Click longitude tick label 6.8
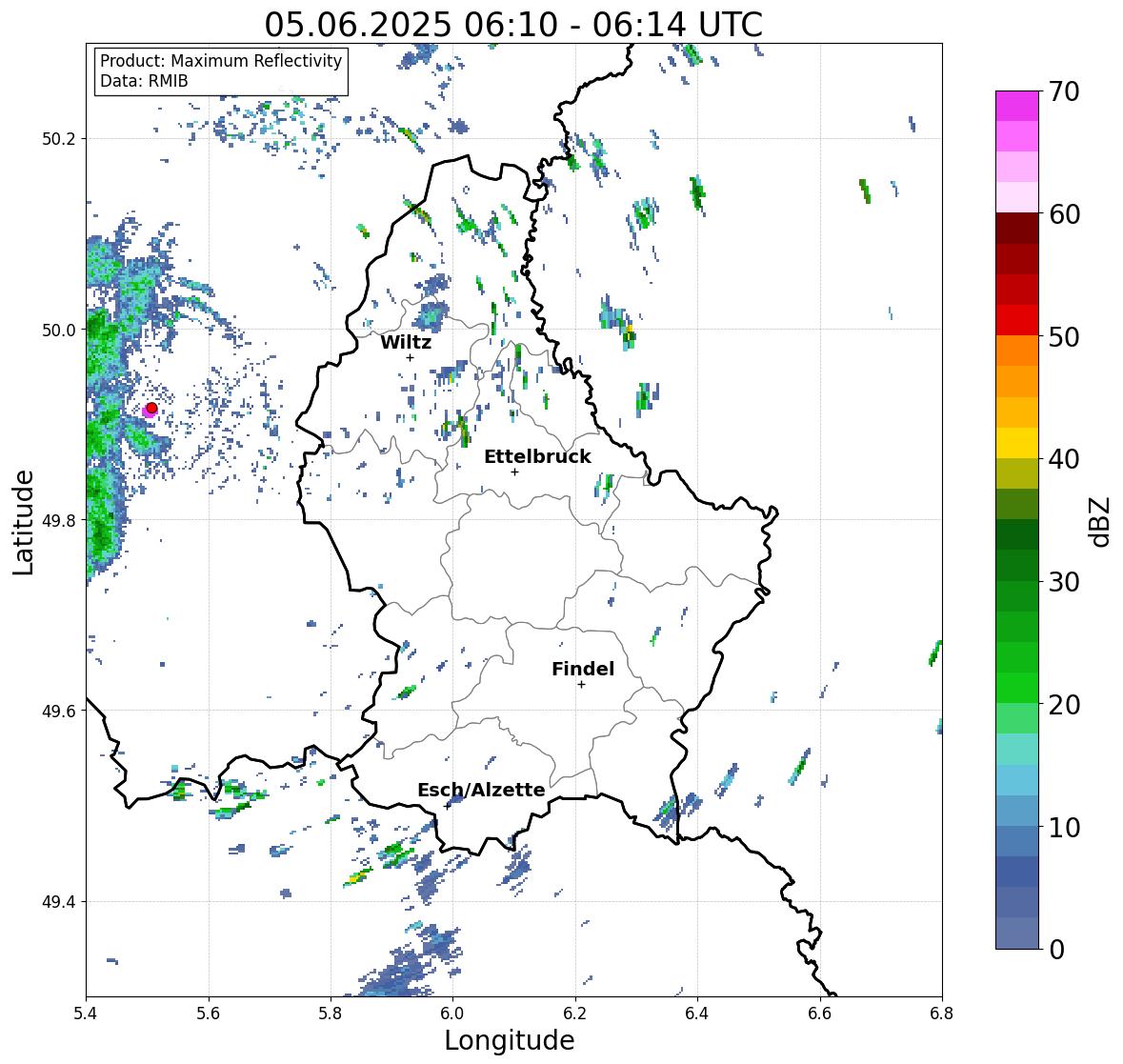The image size is (1123, 1064). click(942, 1014)
